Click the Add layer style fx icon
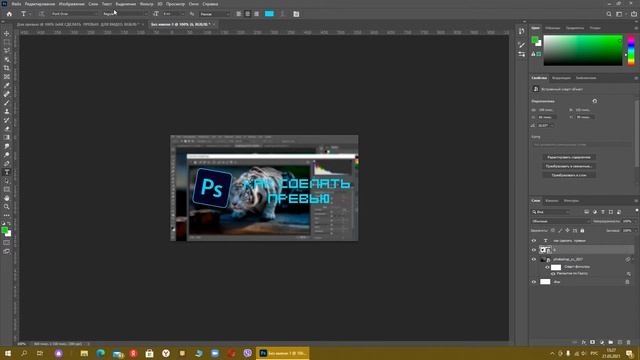640x360 pixels. point(584,342)
